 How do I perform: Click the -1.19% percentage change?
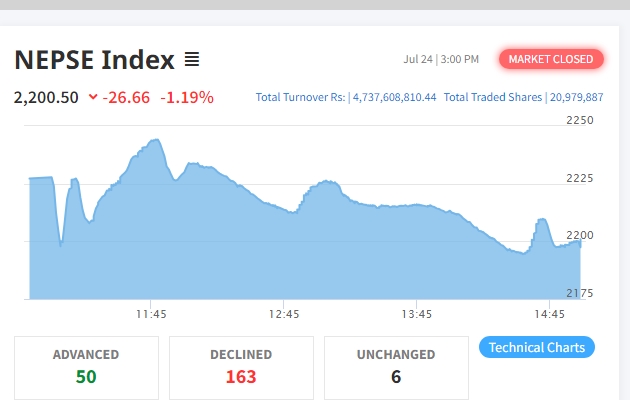coord(189,97)
